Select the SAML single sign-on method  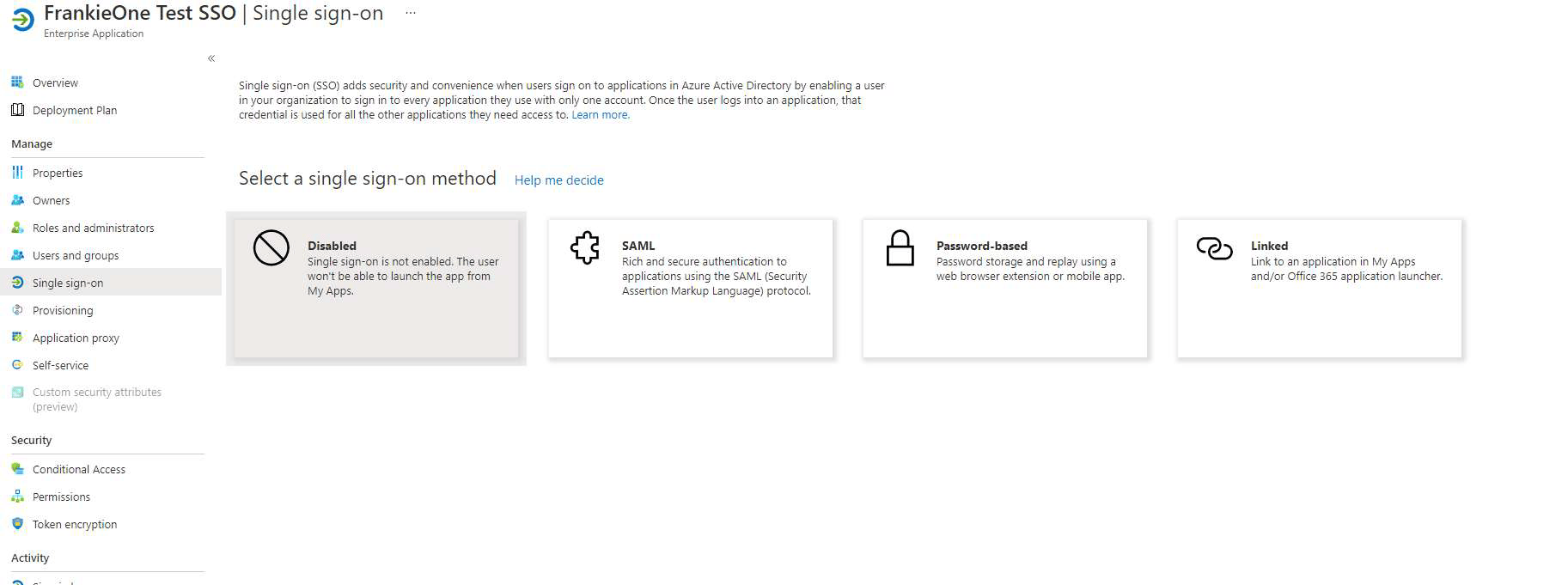tap(690, 288)
